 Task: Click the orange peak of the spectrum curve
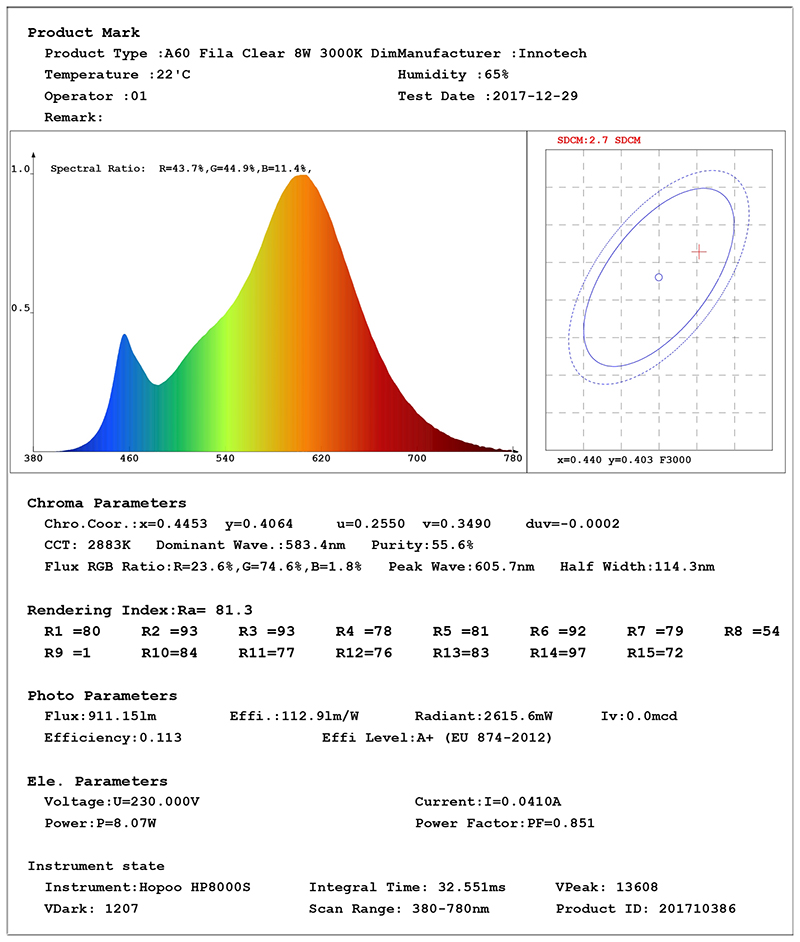pos(300,178)
